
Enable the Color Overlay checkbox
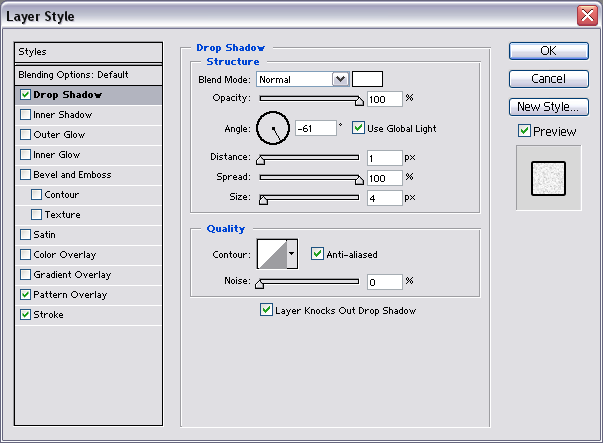25,255
